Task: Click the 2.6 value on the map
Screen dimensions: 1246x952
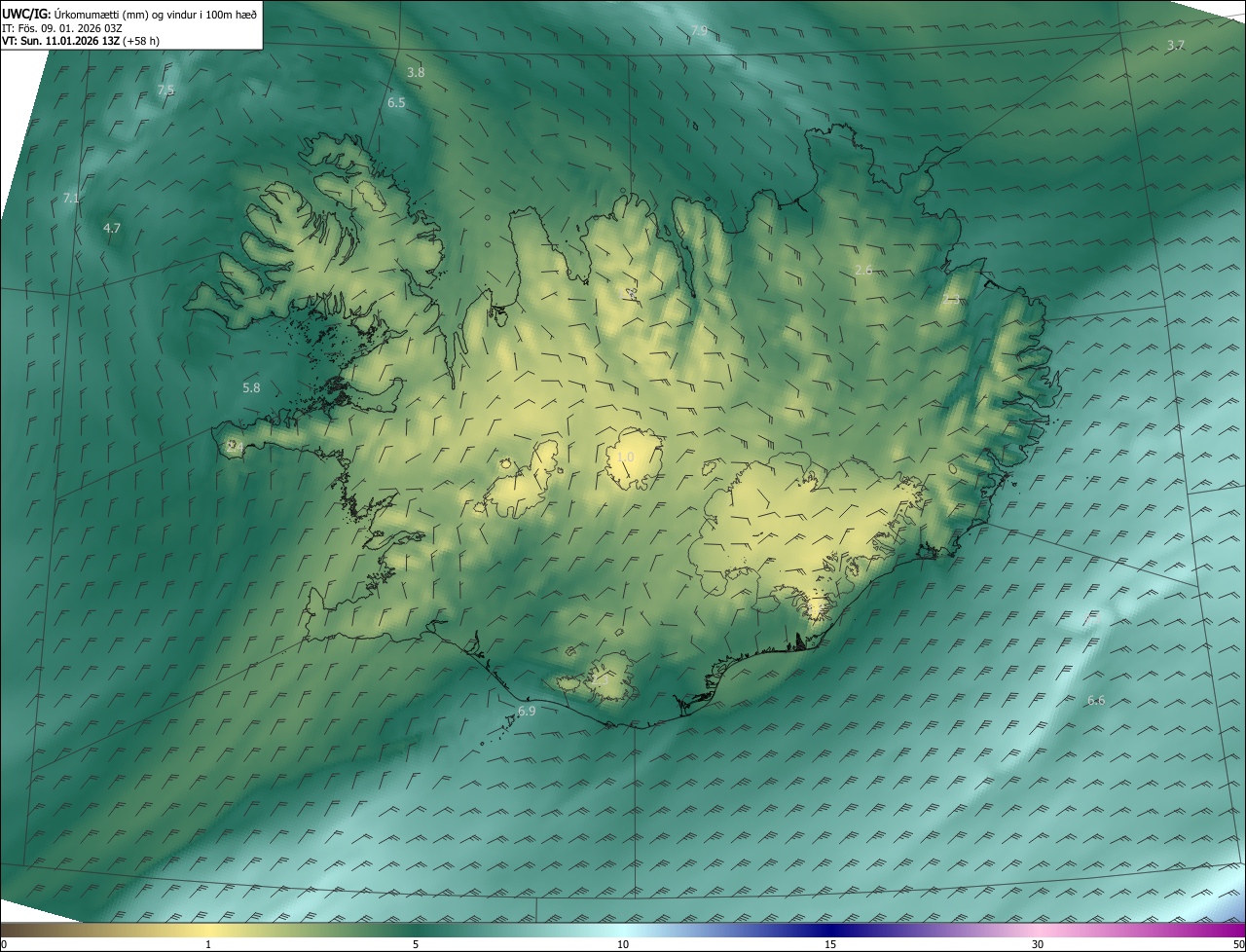Action: (863, 270)
